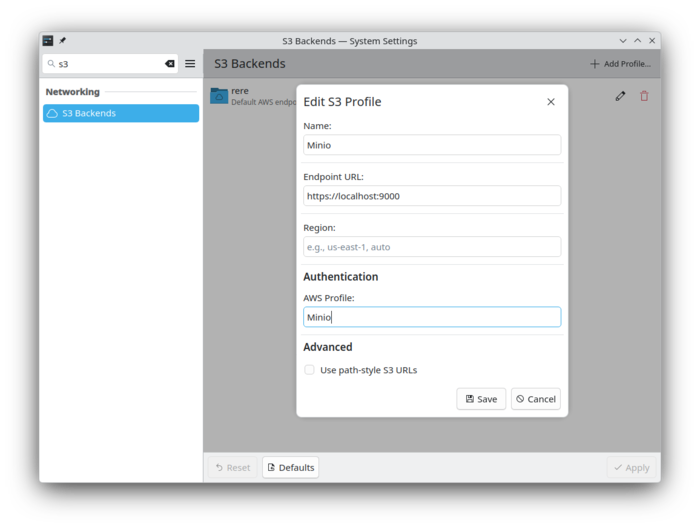Click the rere profile folder icon
The width and height of the screenshot is (700, 529).
tap(219, 96)
